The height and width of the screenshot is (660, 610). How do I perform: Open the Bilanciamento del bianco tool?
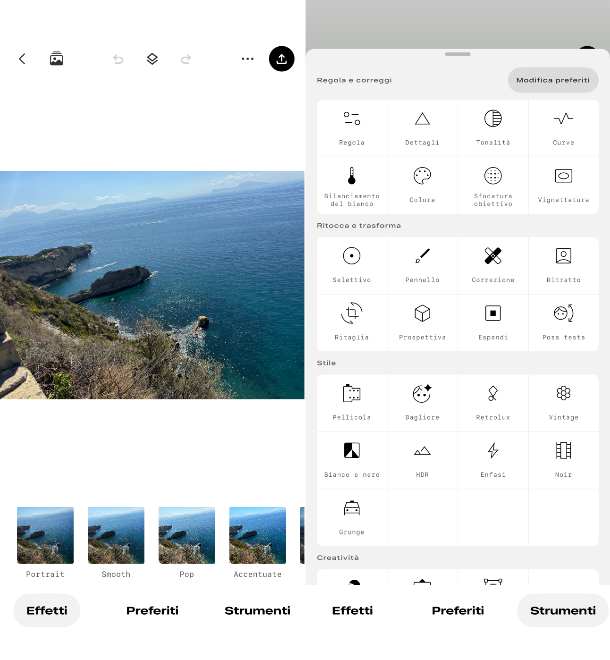pyautogui.click(x=352, y=184)
